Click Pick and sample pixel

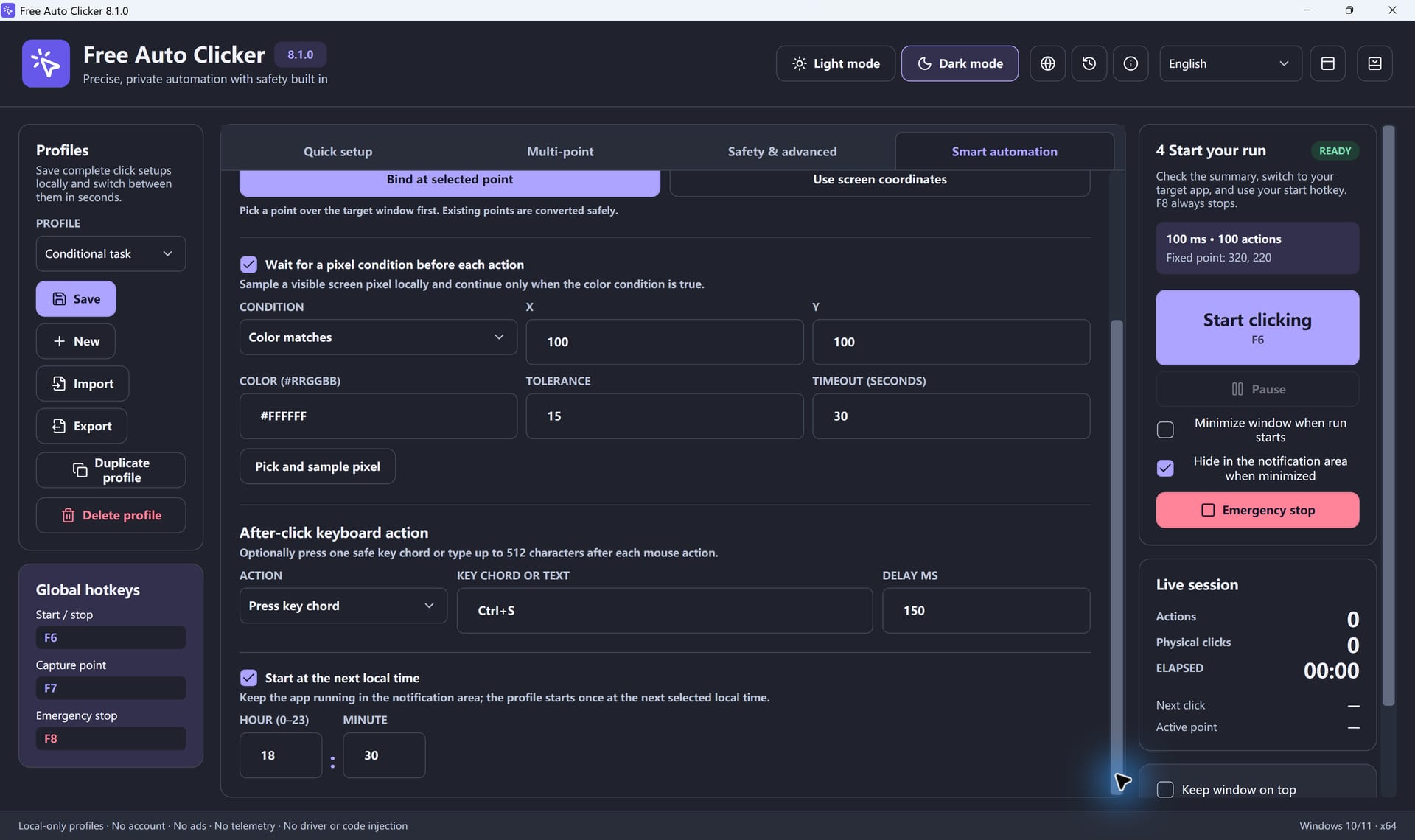317,466
